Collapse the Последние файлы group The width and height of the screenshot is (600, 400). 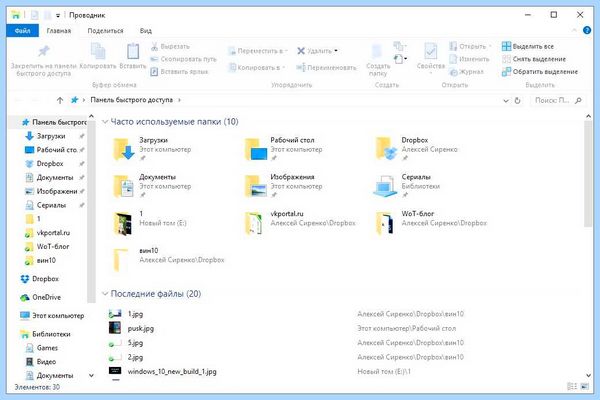pyautogui.click(x=104, y=294)
